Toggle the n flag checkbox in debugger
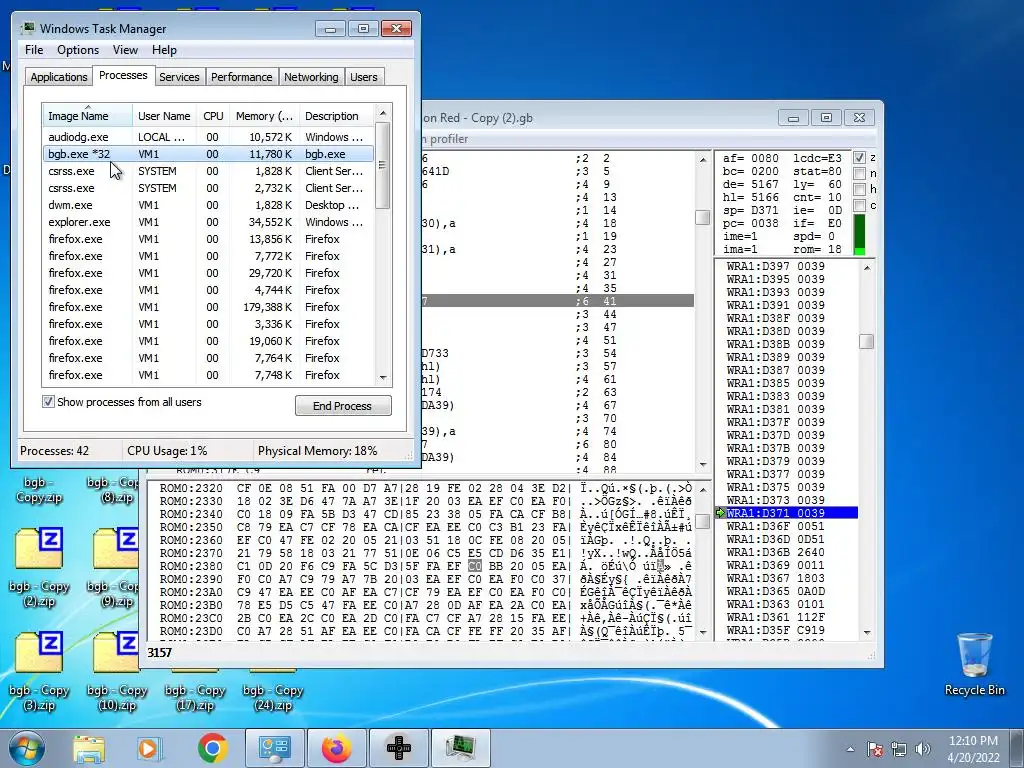The width and height of the screenshot is (1024, 768). (x=859, y=173)
